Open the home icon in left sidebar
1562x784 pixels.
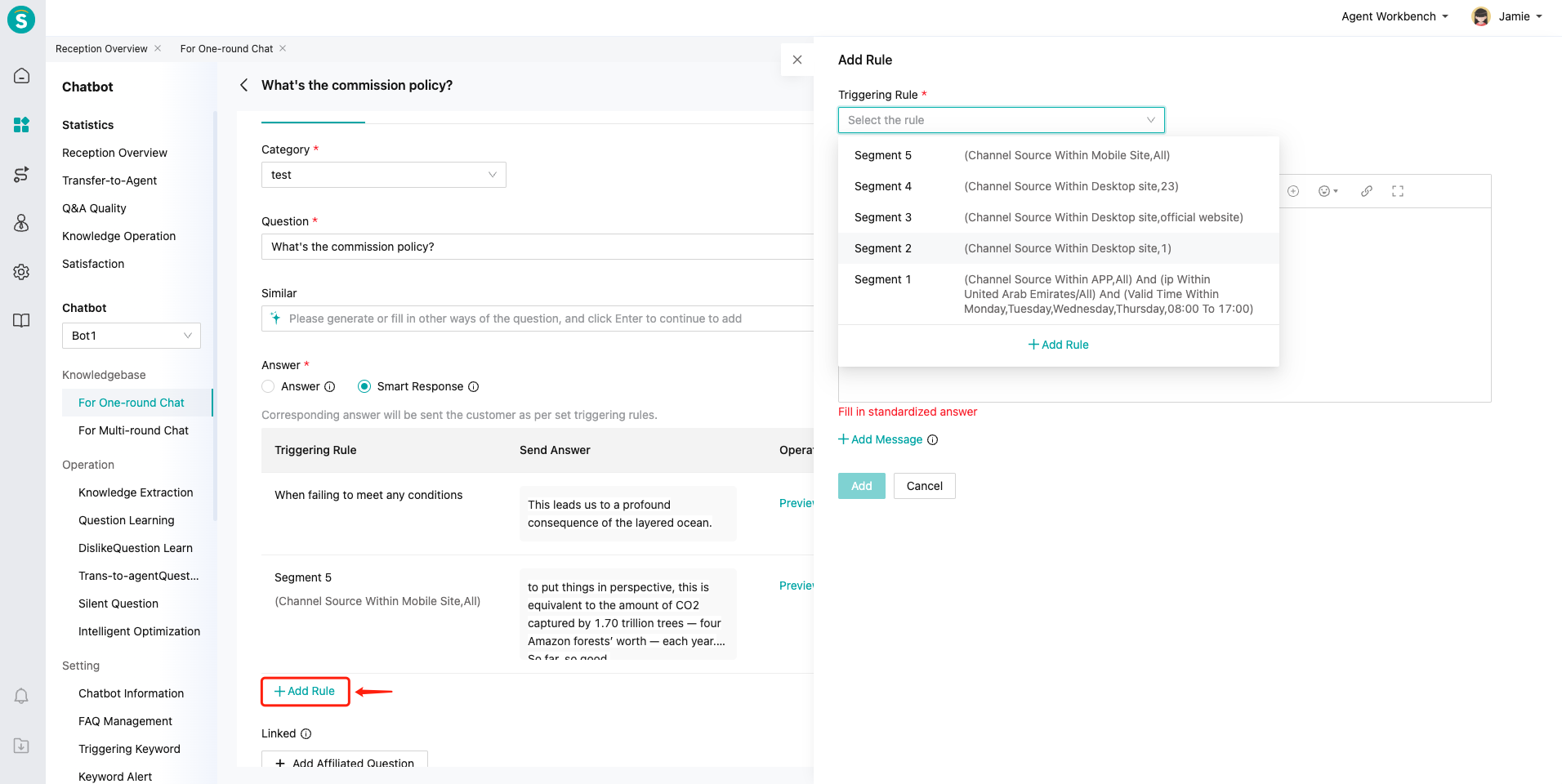click(x=22, y=76)
